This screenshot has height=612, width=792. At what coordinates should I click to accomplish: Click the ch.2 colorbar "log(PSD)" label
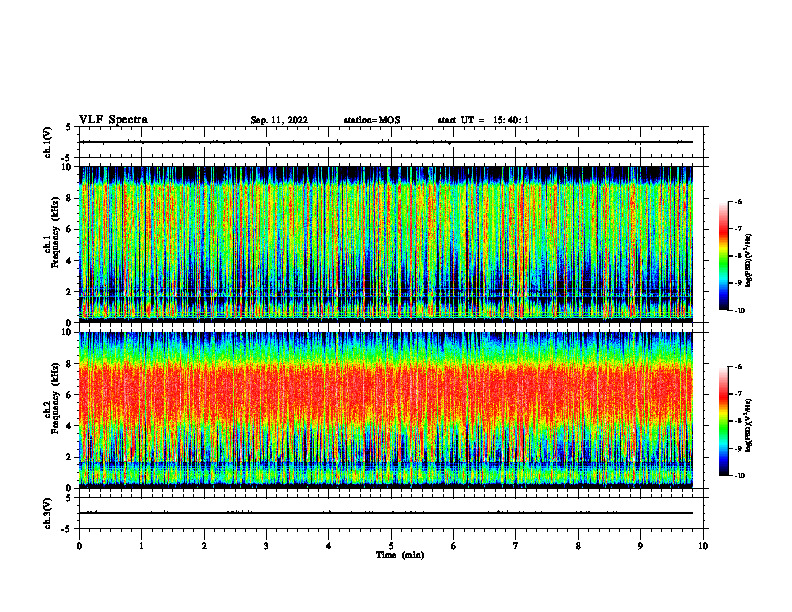pos(749,426)
